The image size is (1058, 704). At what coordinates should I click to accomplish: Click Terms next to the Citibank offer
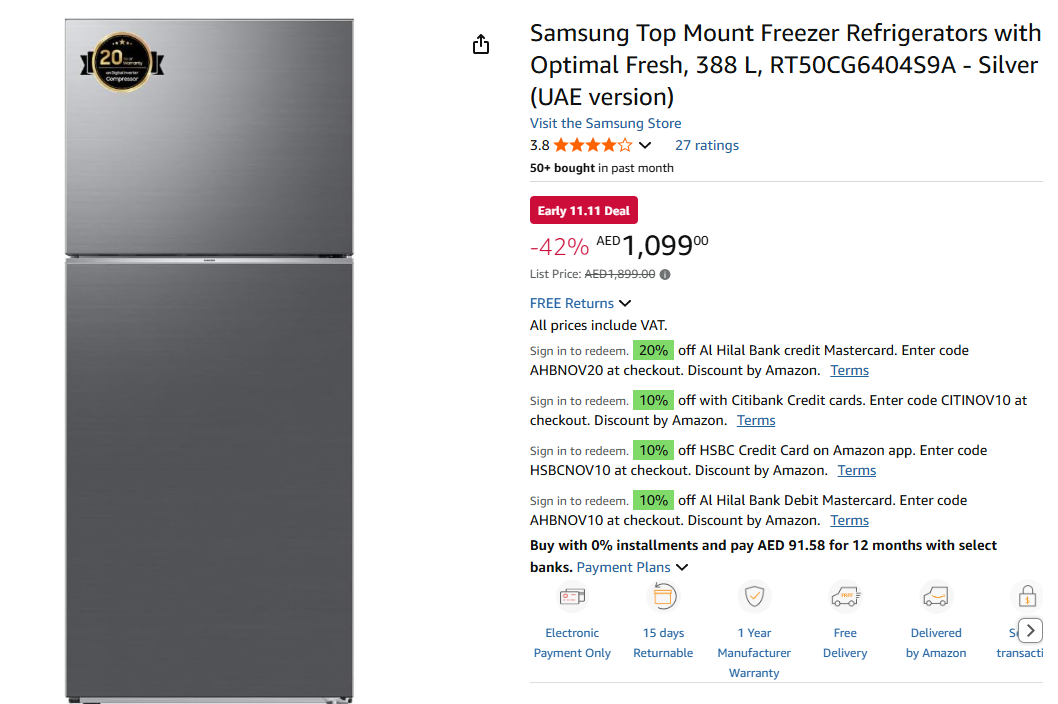coord(756,420)
